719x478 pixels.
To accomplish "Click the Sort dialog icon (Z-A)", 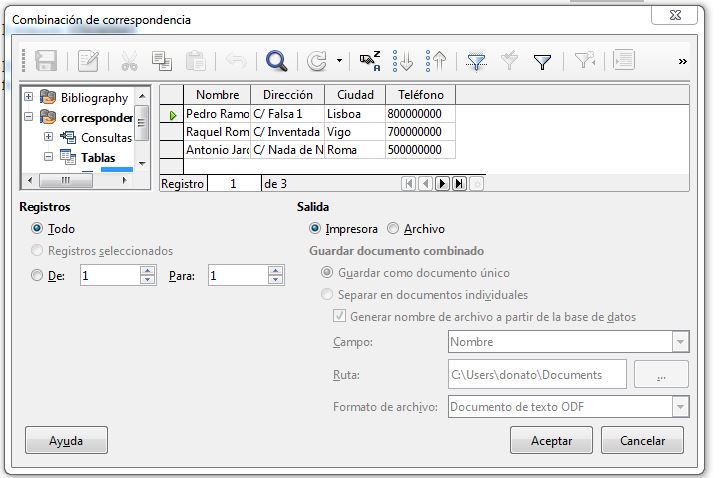I will click(370, 61).
